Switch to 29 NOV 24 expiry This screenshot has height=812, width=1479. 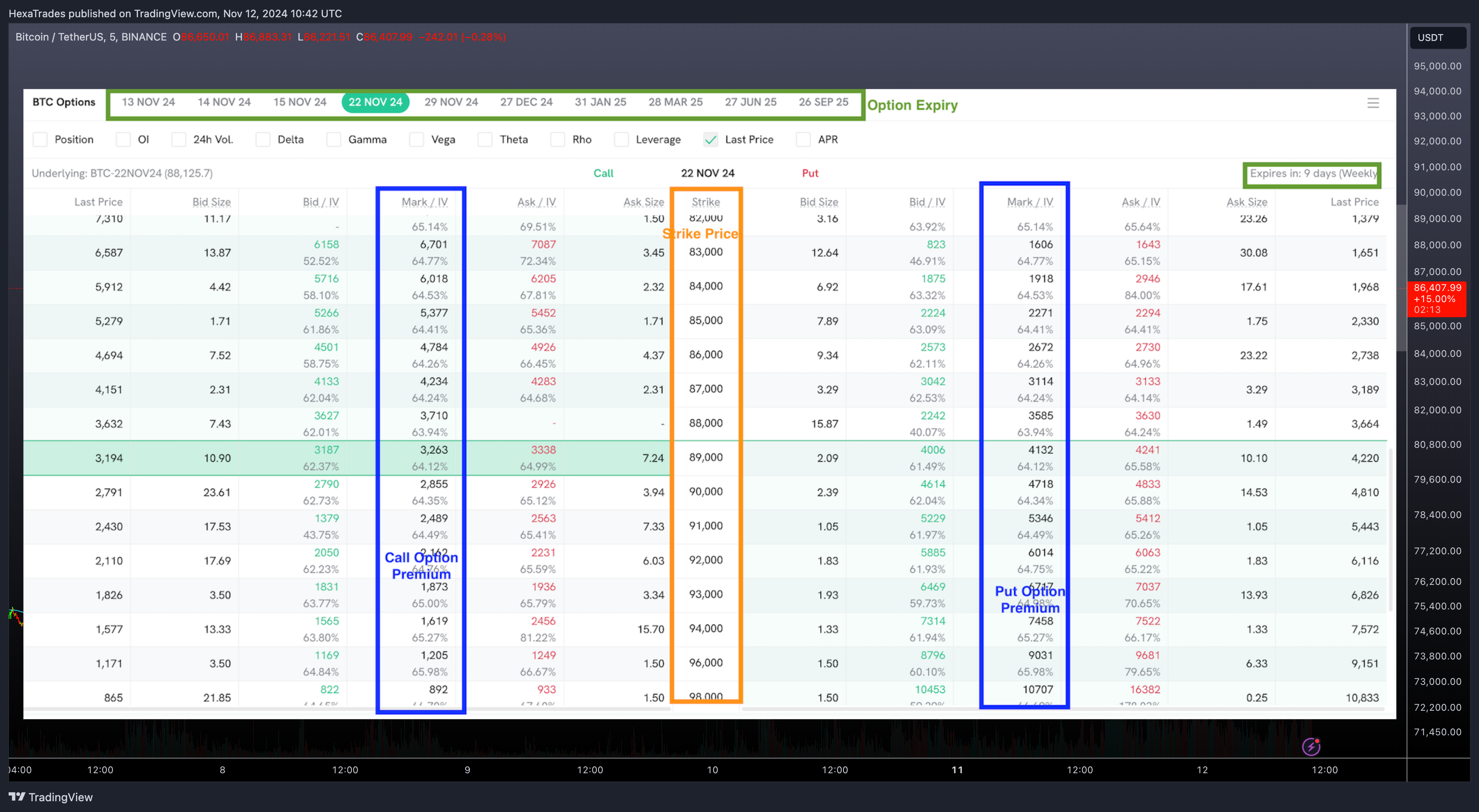451,102
